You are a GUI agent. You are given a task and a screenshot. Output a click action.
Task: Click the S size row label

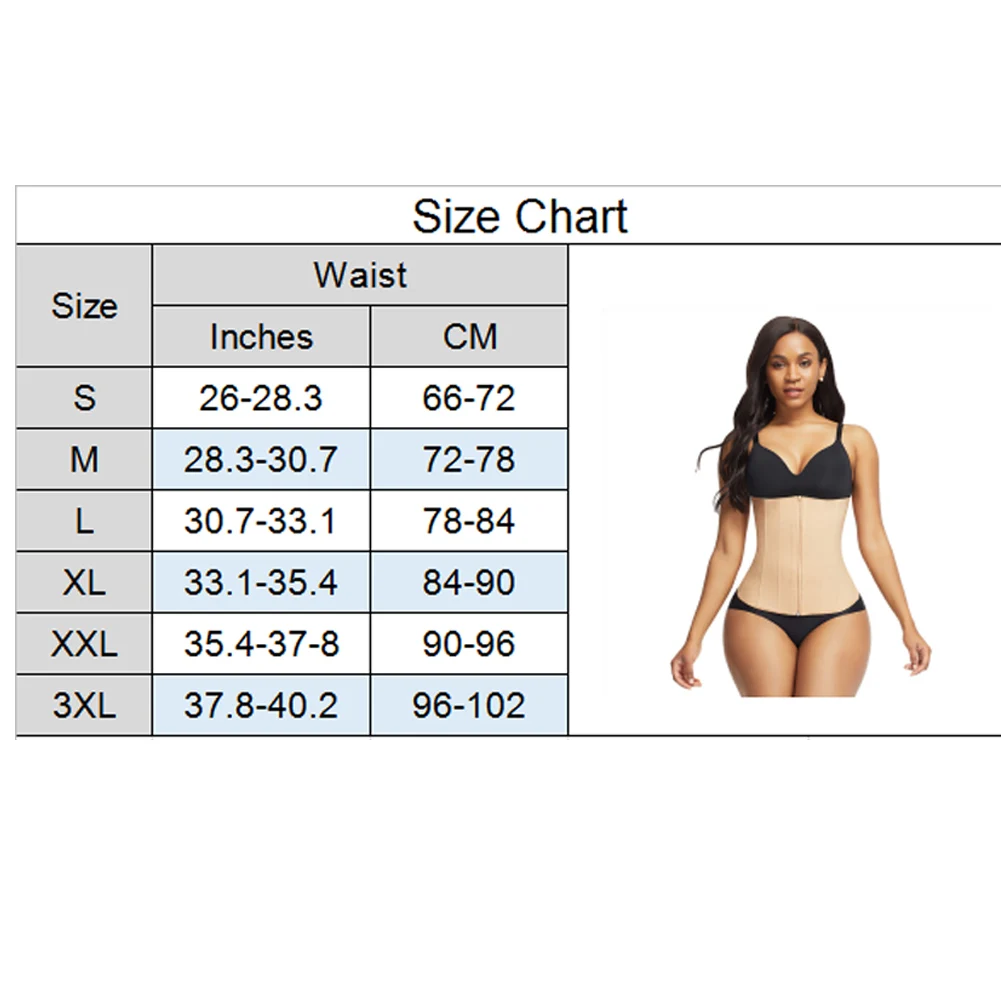pyautogui.click(x=84, y=398)
